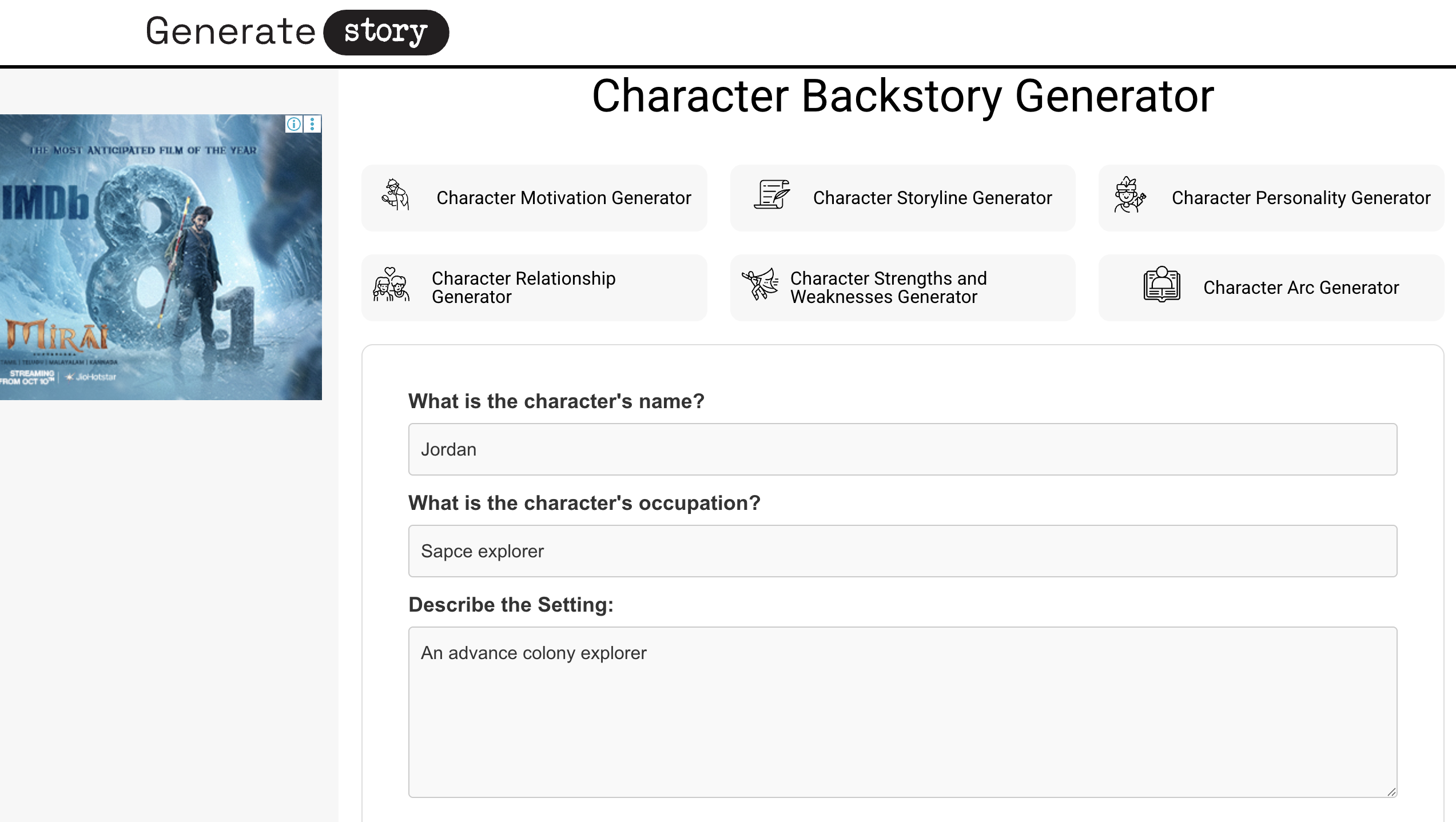Open the ad three-dot options icon

coord(311,125)
